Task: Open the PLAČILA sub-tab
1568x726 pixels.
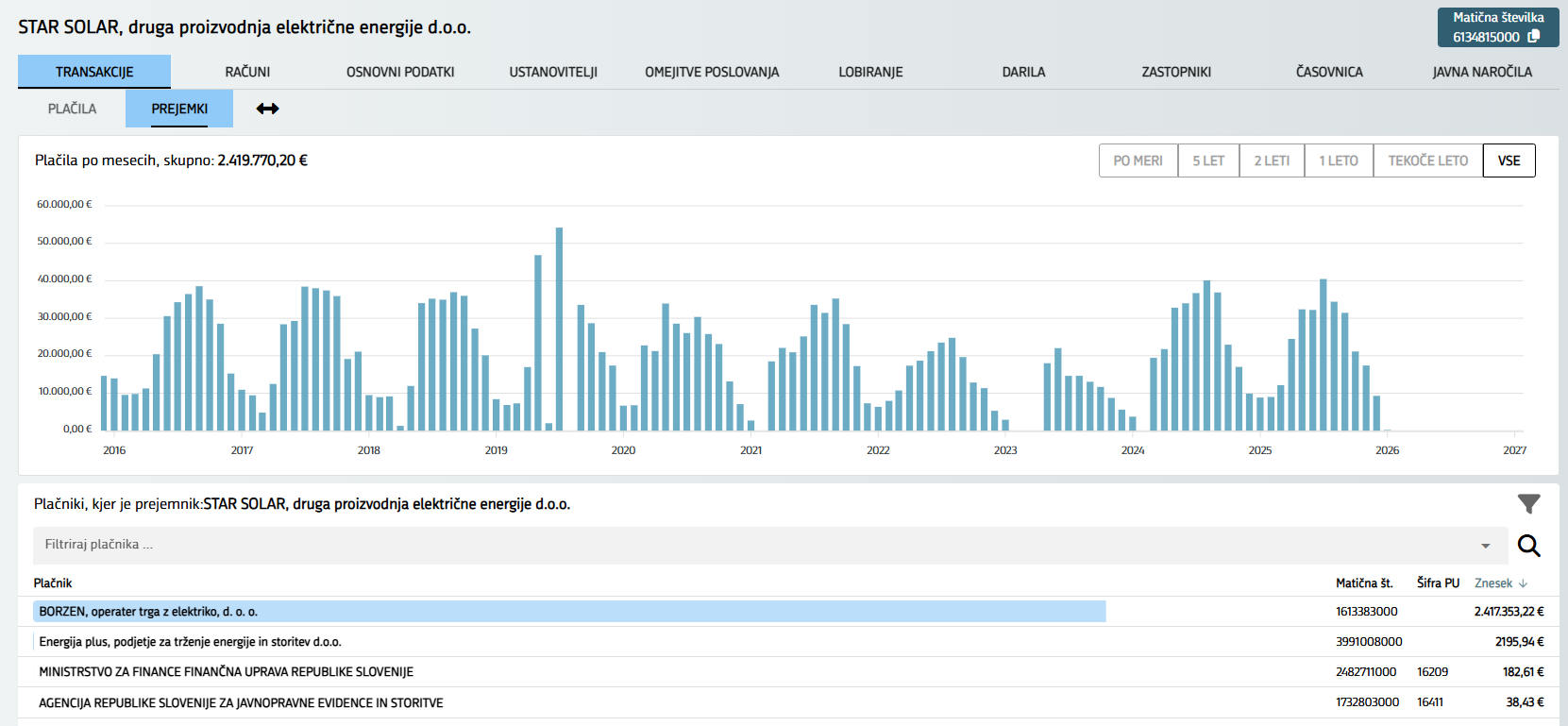Action: [72, 109]
